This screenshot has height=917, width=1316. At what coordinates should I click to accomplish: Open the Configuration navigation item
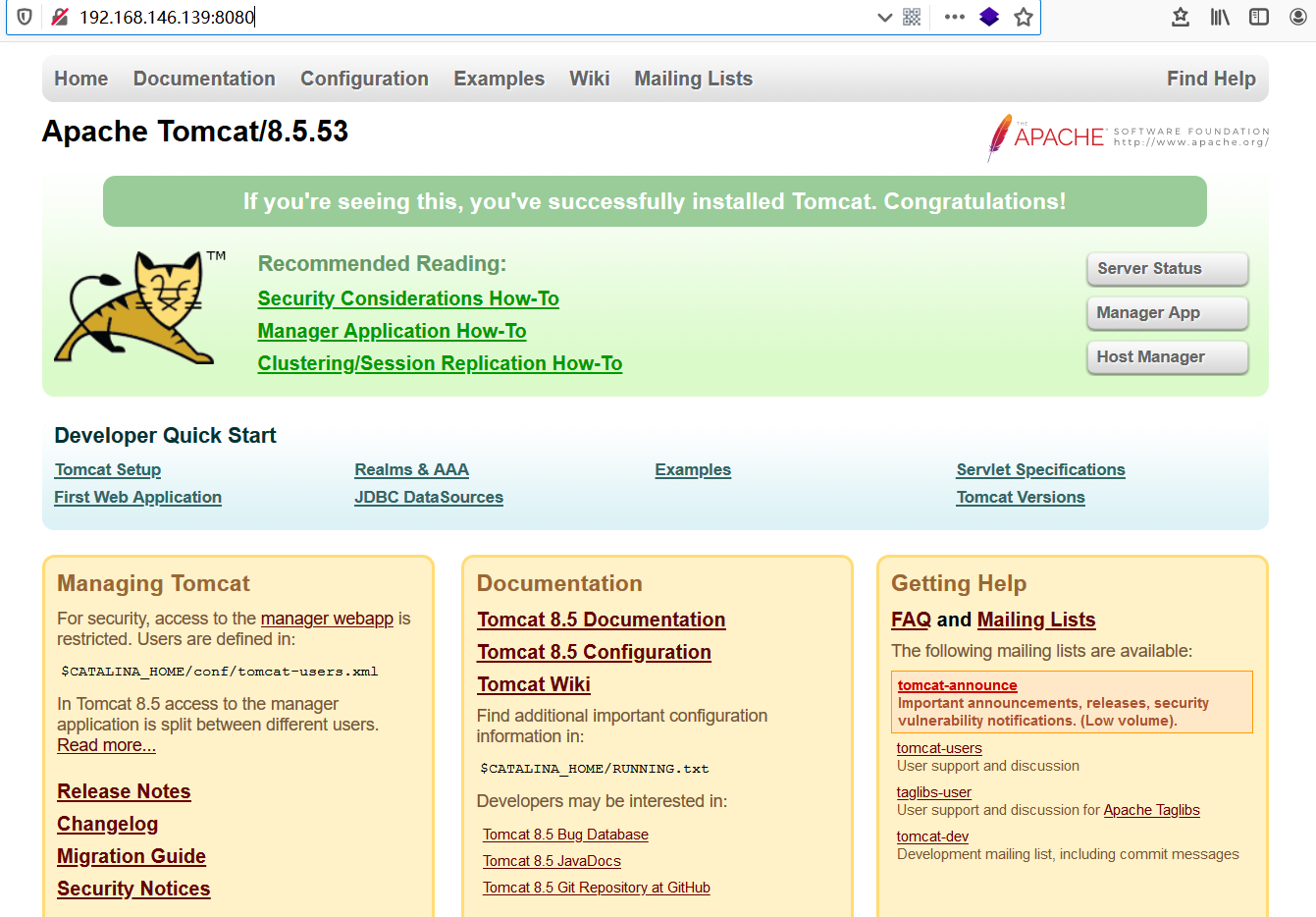pos(364,79)
